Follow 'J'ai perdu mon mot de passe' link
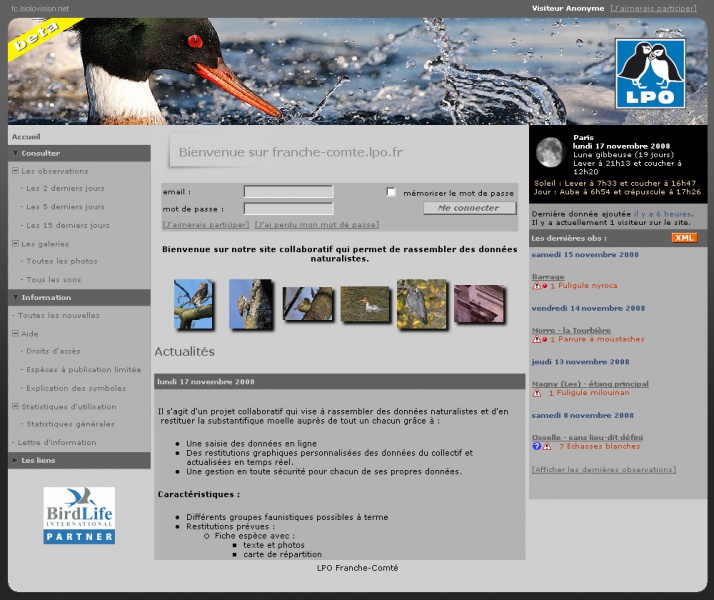This screenshot has width=714, height=600. (x=316, y=225)
